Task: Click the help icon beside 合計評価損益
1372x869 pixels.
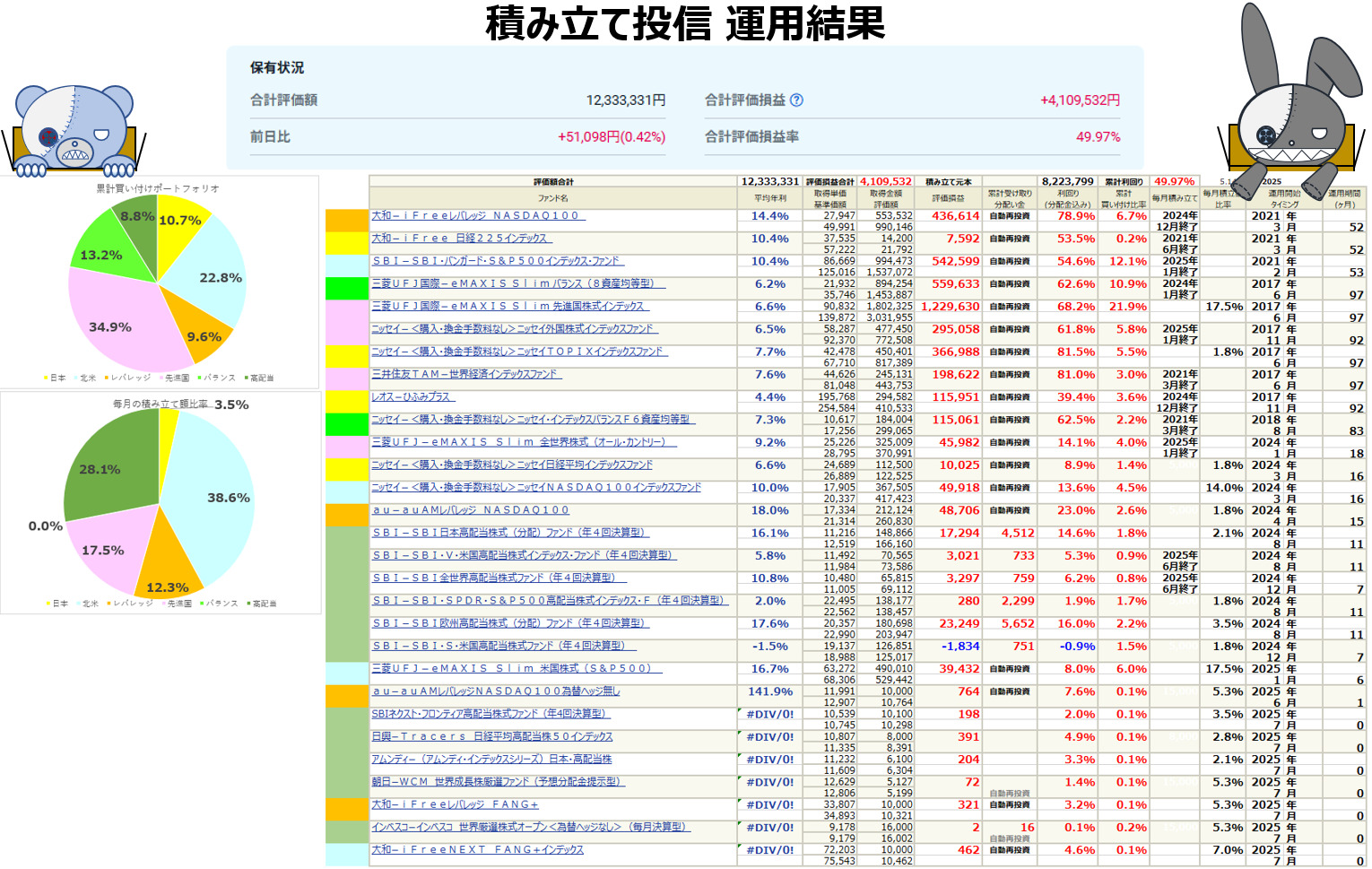Action: tap(796, 100)
